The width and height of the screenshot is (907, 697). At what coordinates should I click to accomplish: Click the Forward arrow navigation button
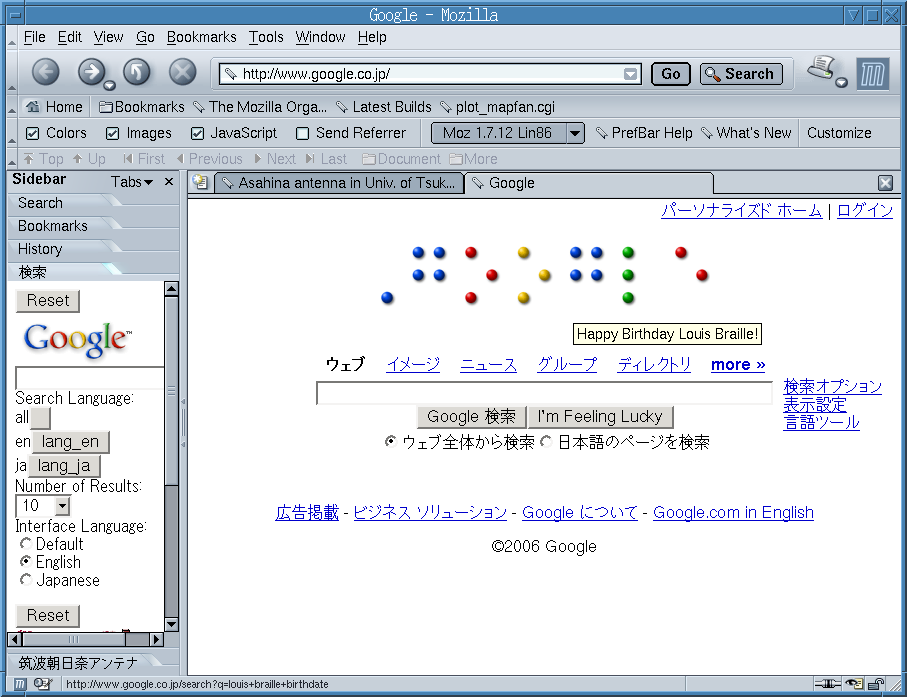(91, 72)
